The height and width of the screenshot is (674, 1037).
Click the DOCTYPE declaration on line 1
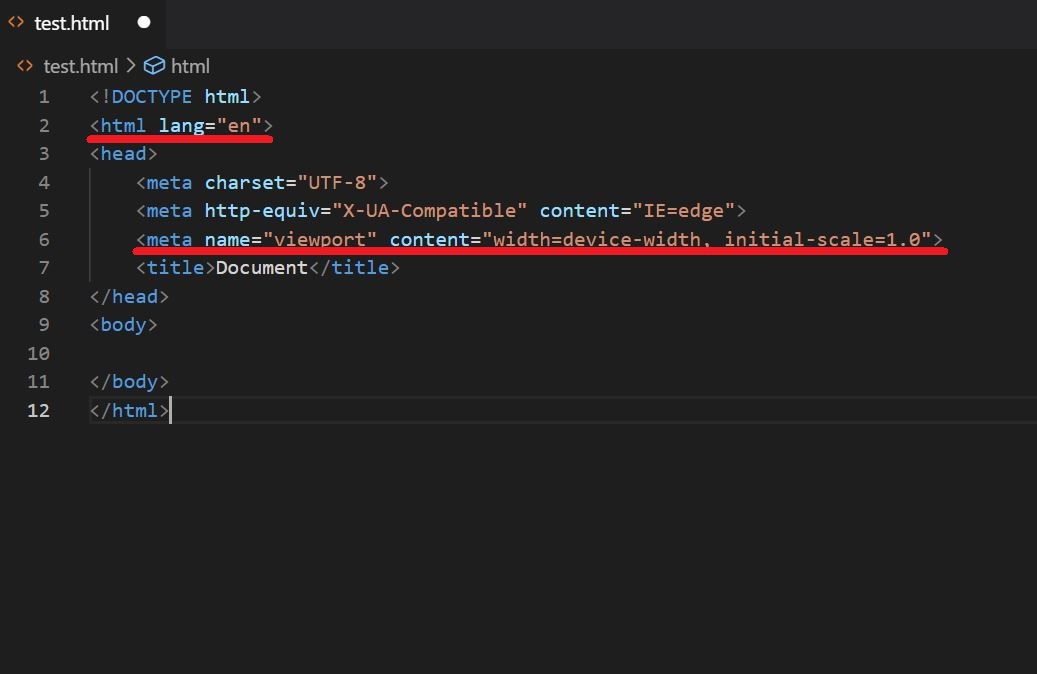(175, 96)
